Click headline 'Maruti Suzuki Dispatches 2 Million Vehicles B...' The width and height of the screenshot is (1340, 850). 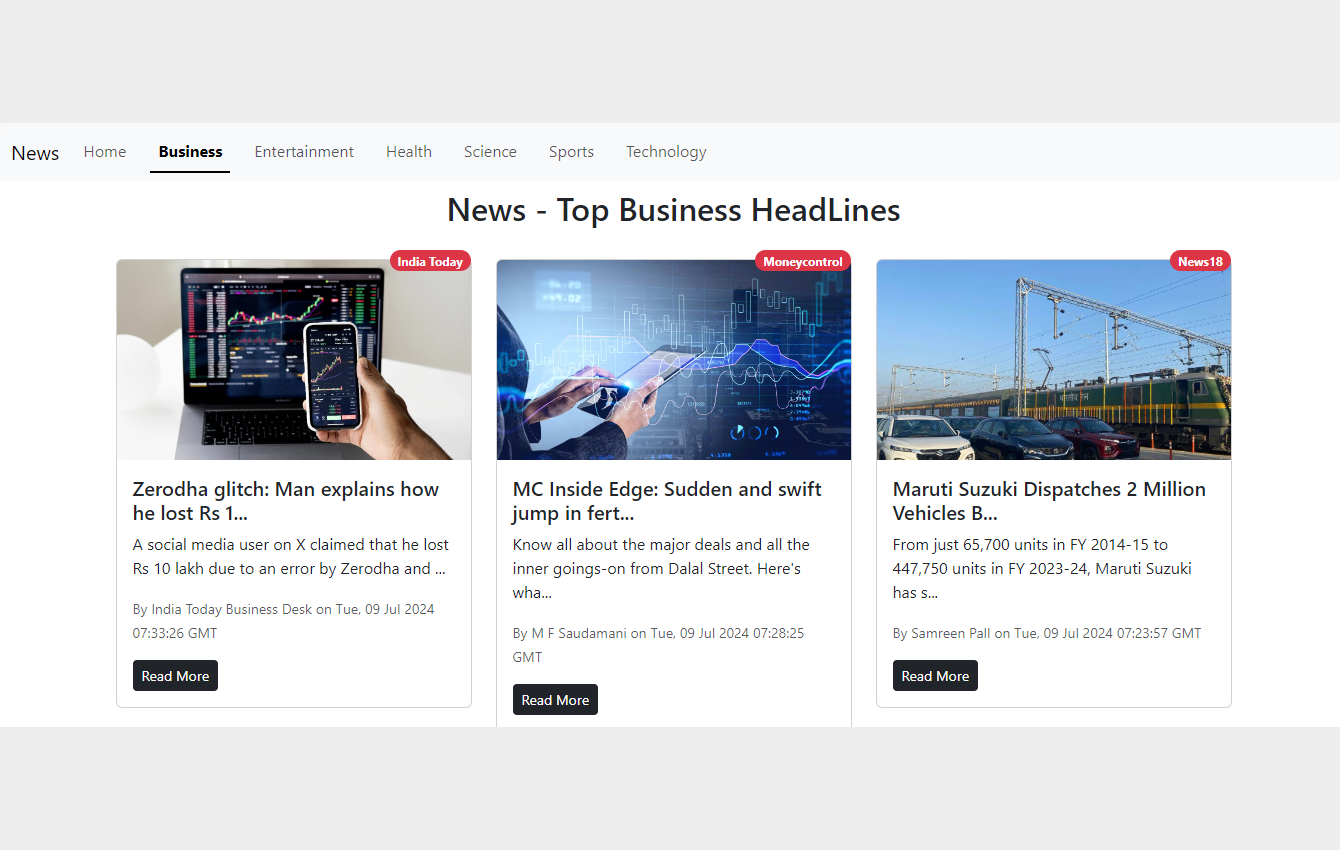point(1049,501)
